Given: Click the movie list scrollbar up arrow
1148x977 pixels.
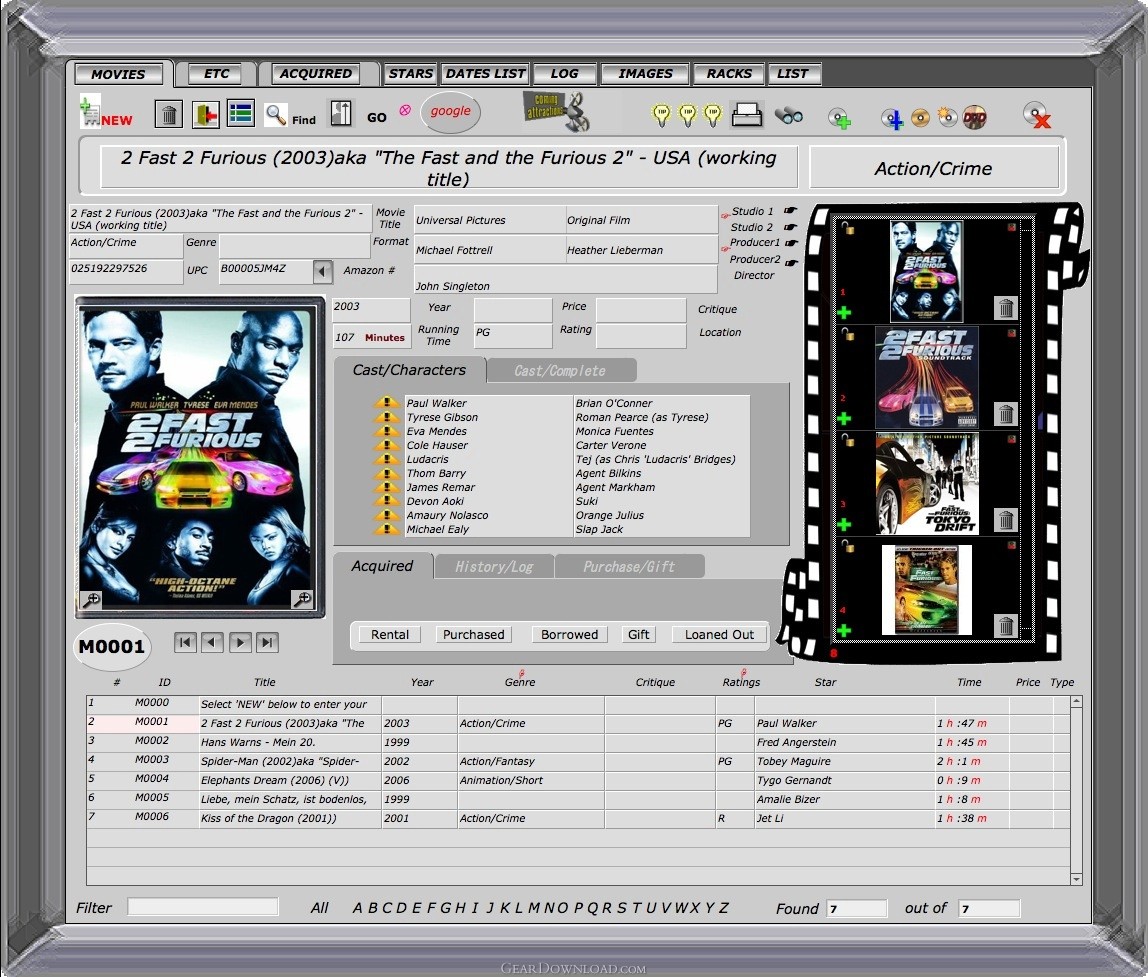Looking at the screenshot, I should tap(1076, 702).
